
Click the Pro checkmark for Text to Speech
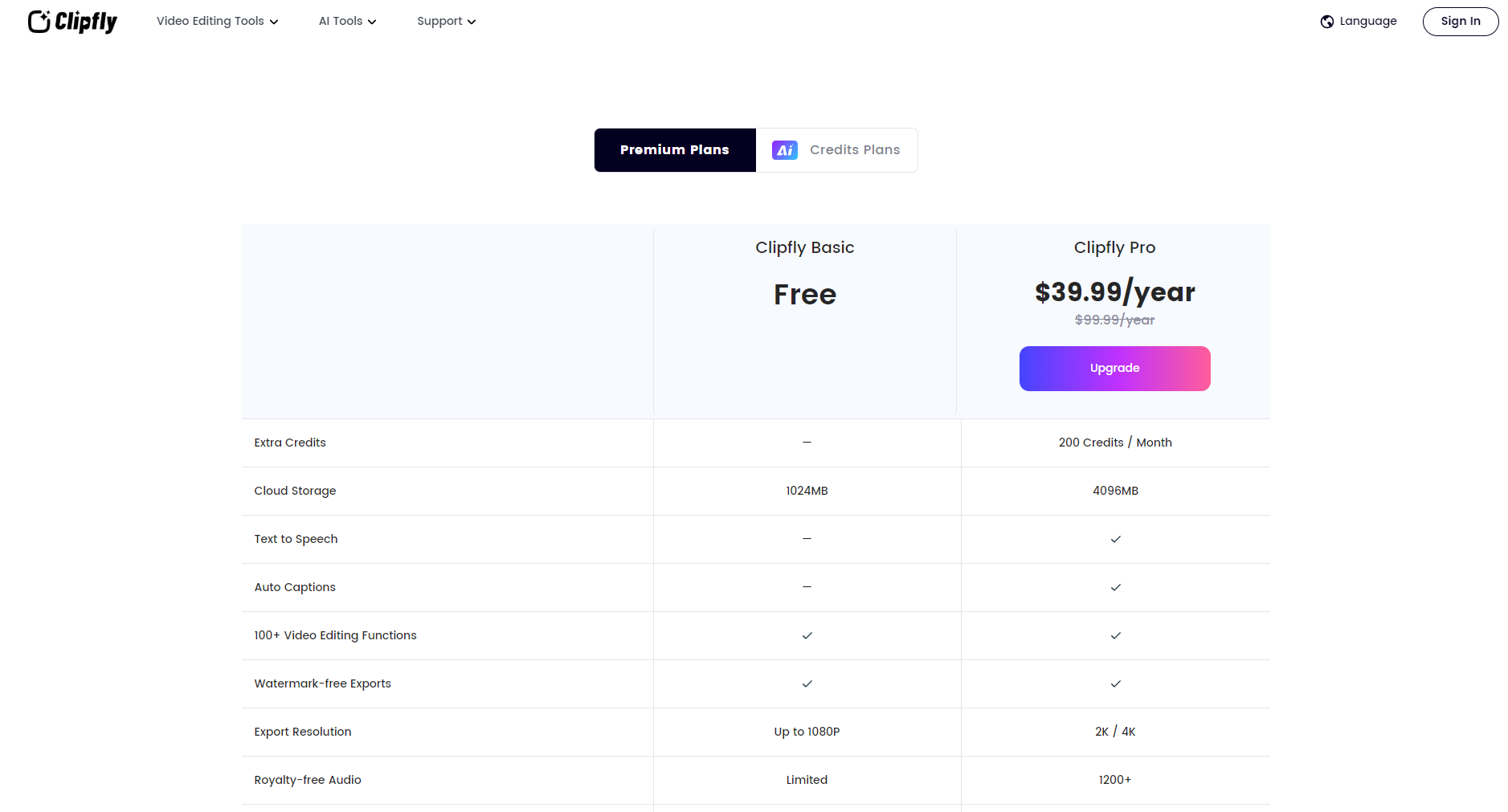click(1115, 539)
